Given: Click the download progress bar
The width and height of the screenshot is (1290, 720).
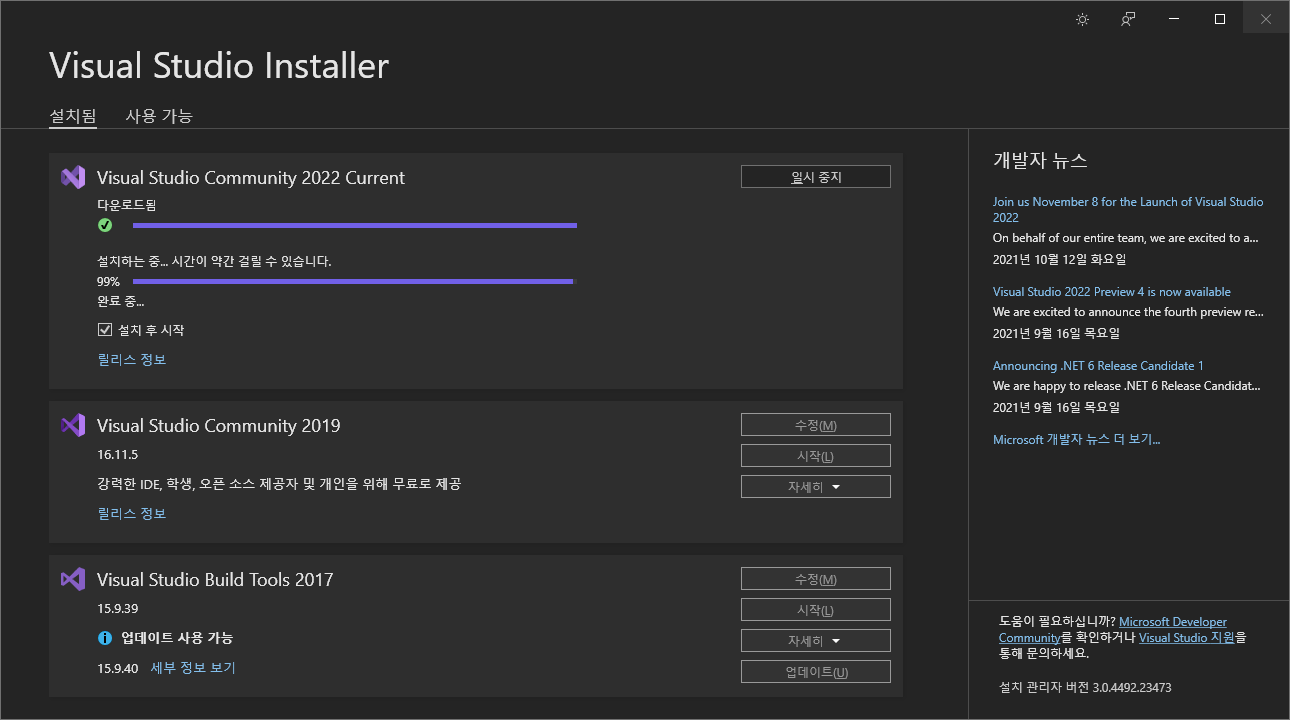Looking at the screenshot, I should click(x=355, y=226).
